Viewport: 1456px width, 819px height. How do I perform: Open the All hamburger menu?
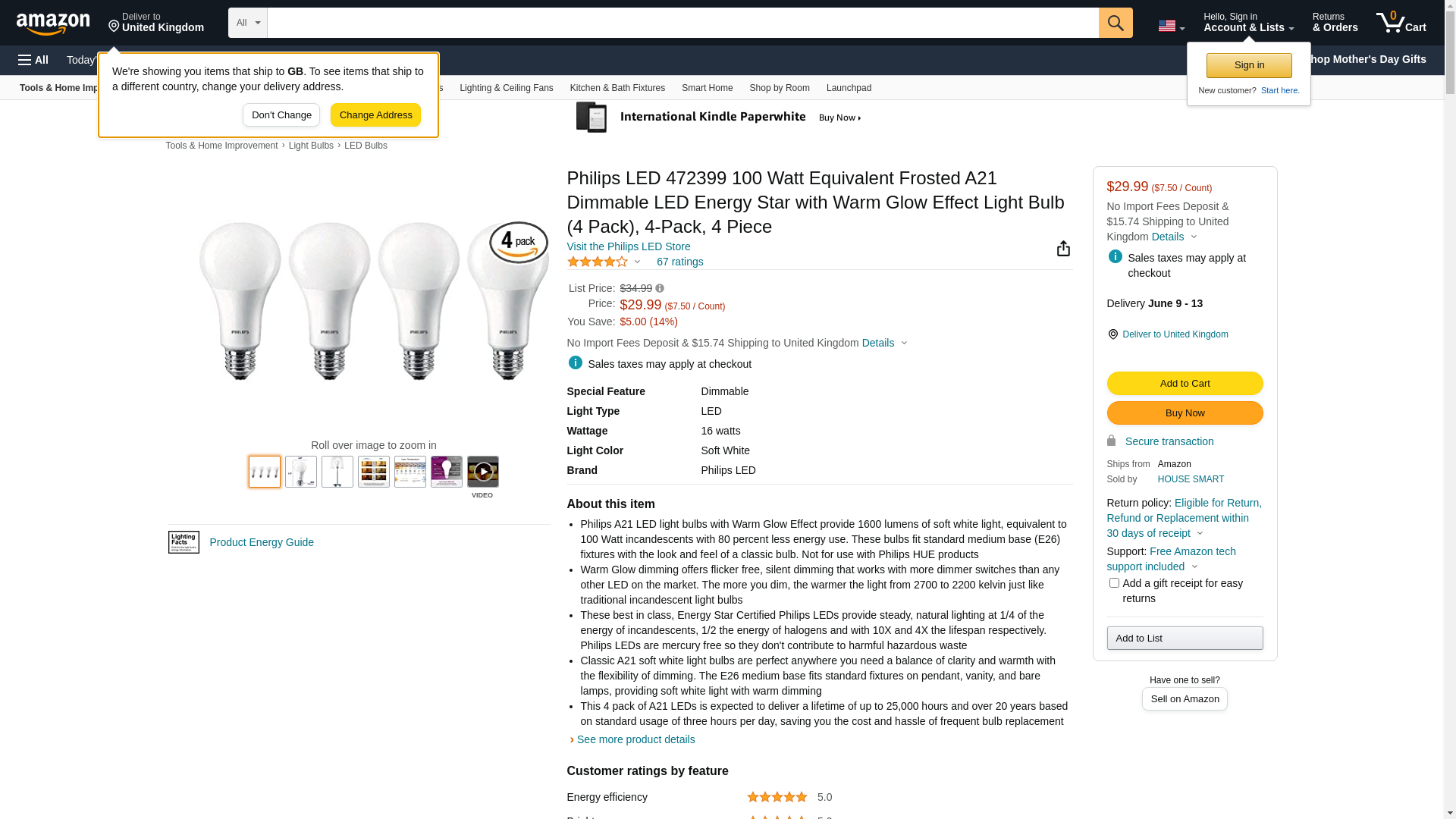tap(33, 60)
